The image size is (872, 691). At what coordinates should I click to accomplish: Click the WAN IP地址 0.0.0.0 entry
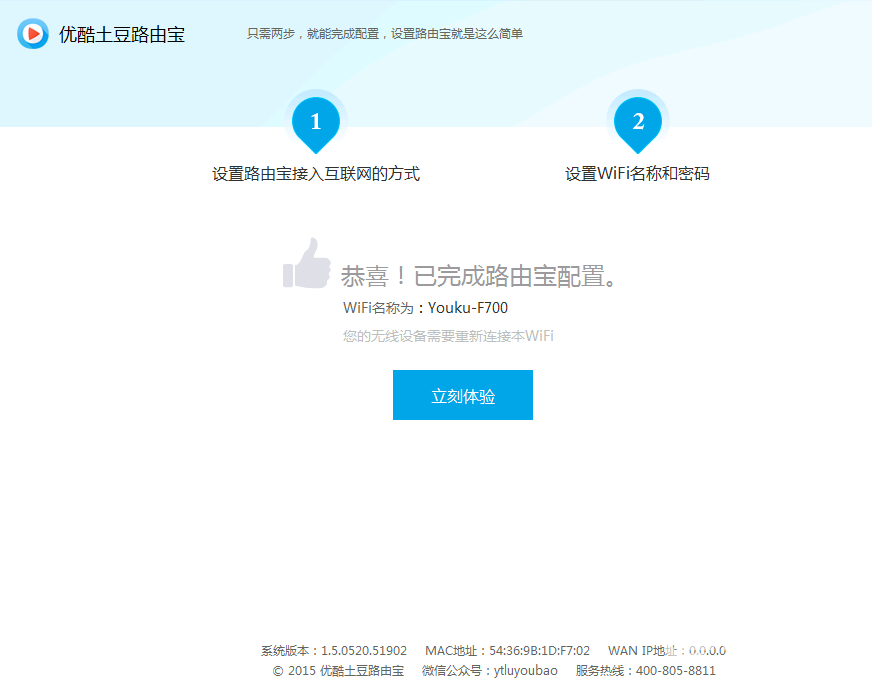[x=667, y=650]
